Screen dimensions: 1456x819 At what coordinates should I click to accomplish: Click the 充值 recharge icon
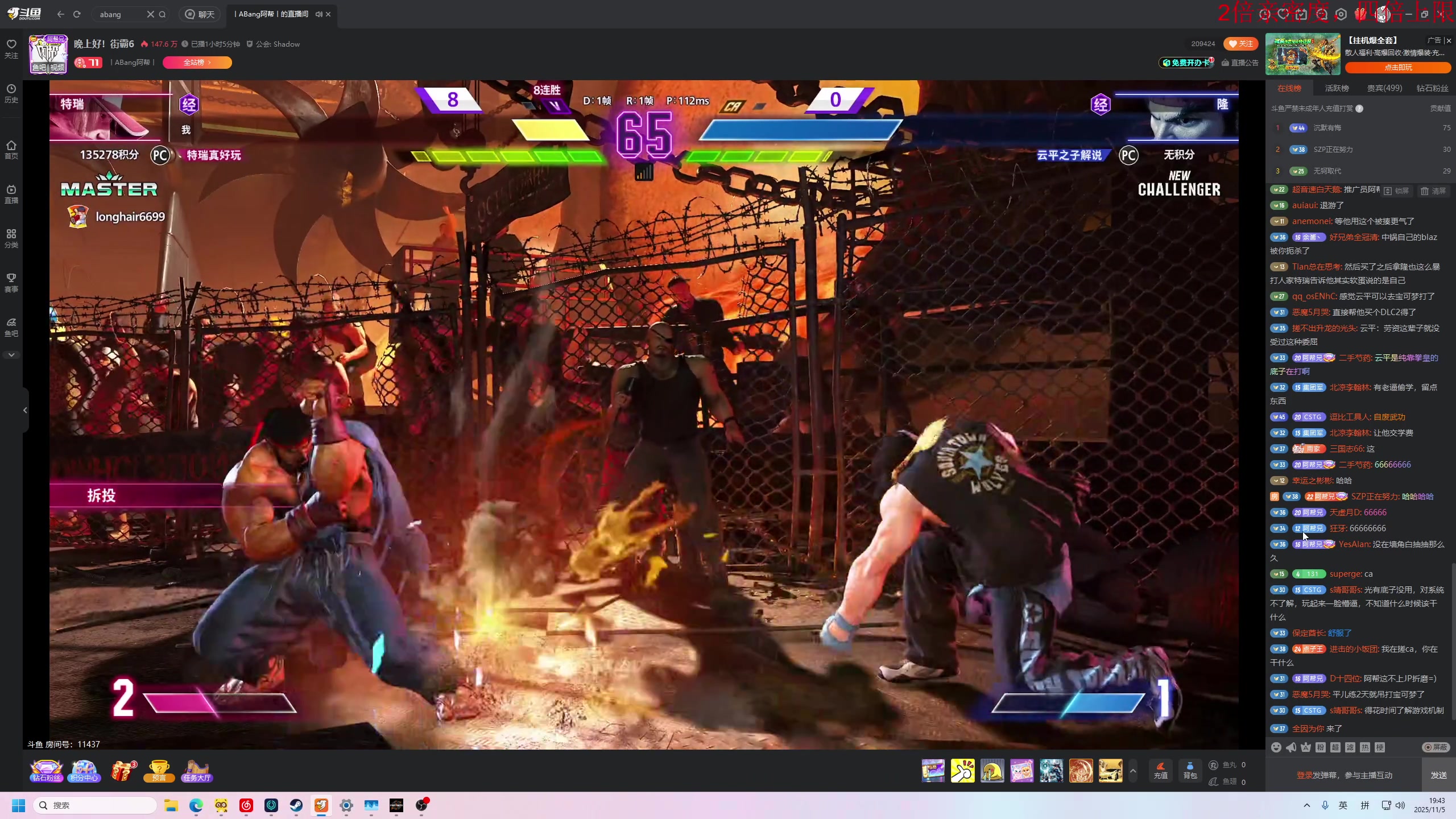coord(1160,770)
